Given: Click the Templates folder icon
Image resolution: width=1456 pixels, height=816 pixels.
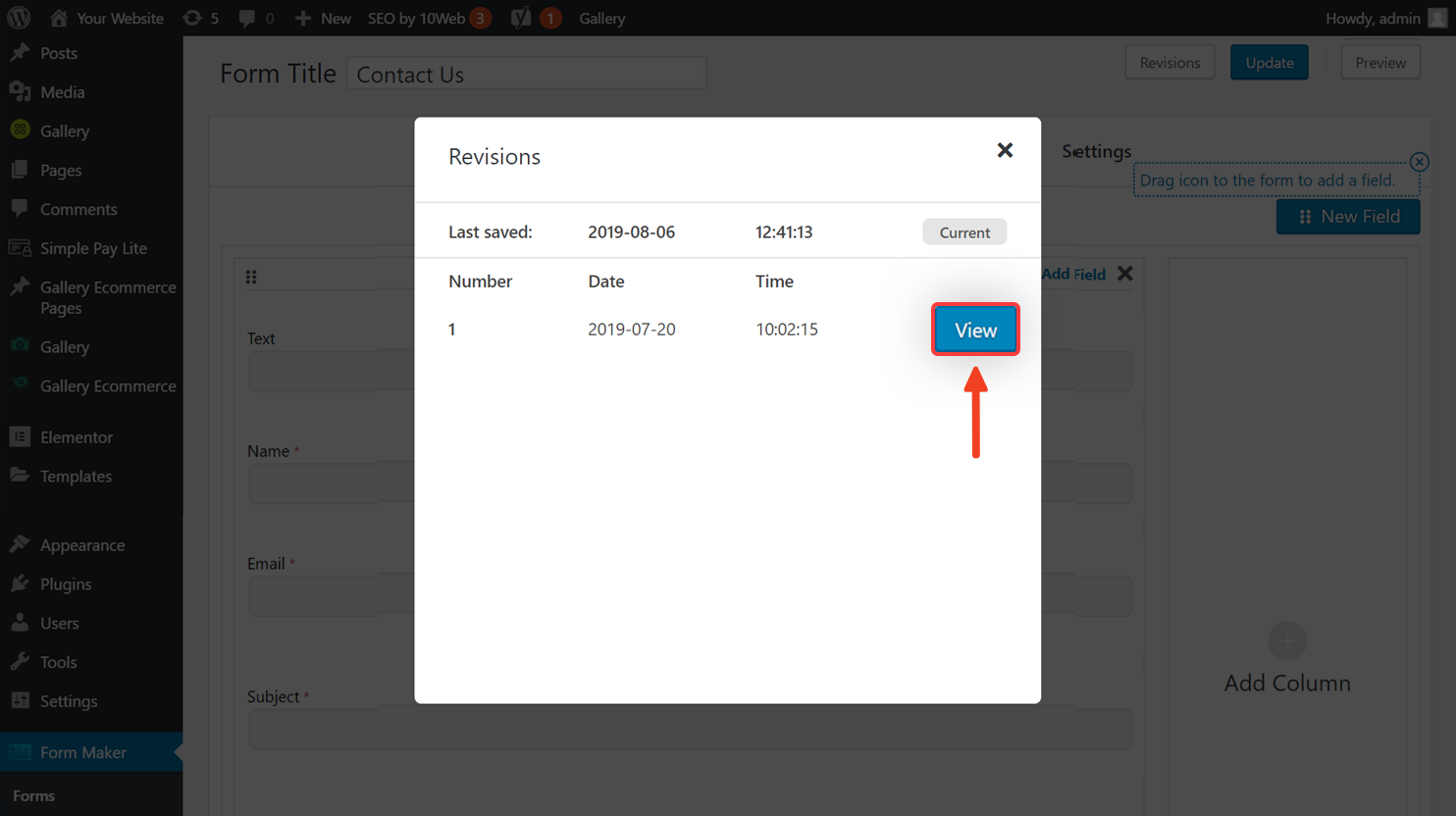Looking at the screenshot, I should pos(20,476).
